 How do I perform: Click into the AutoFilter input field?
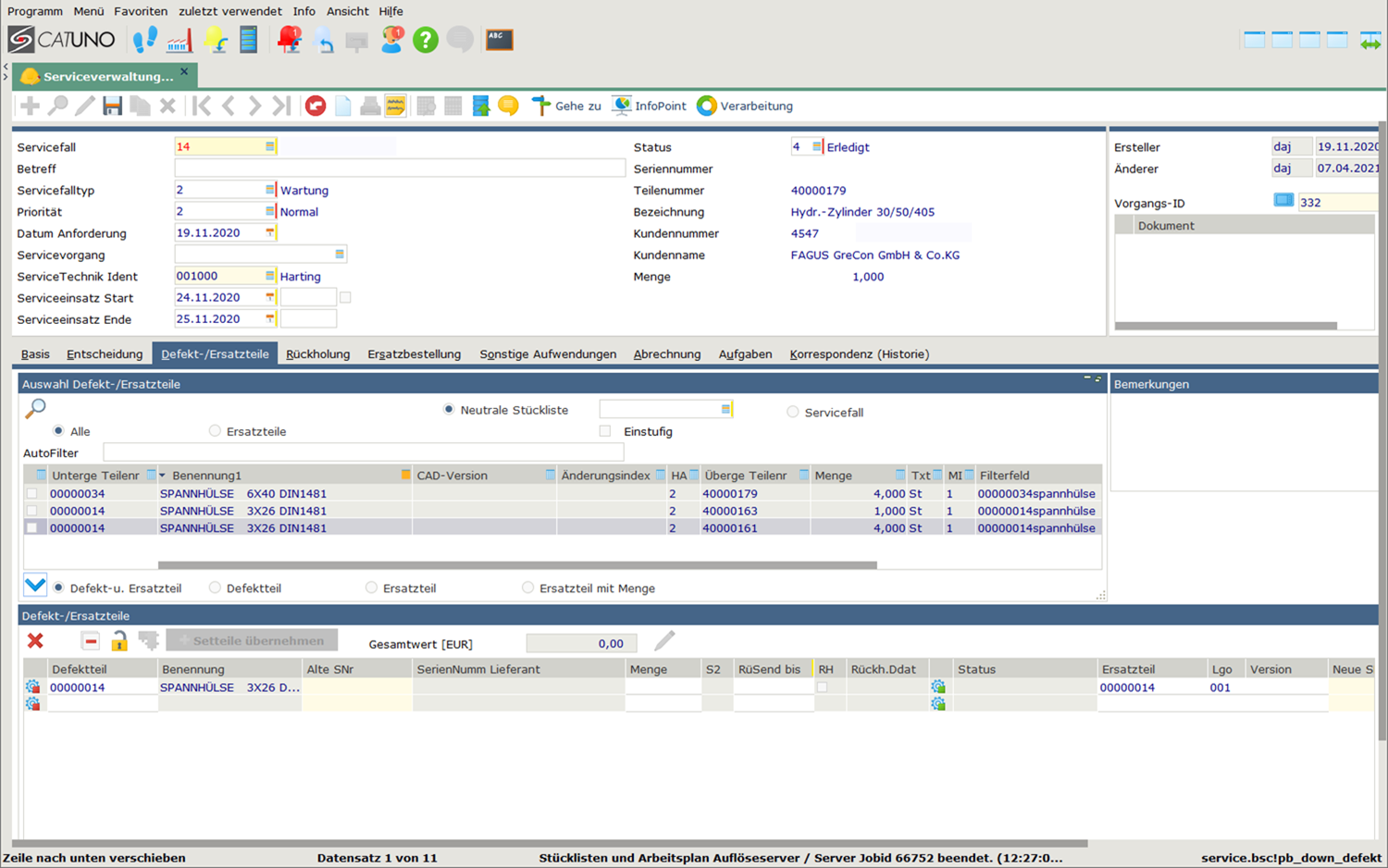tap(363, 453)
